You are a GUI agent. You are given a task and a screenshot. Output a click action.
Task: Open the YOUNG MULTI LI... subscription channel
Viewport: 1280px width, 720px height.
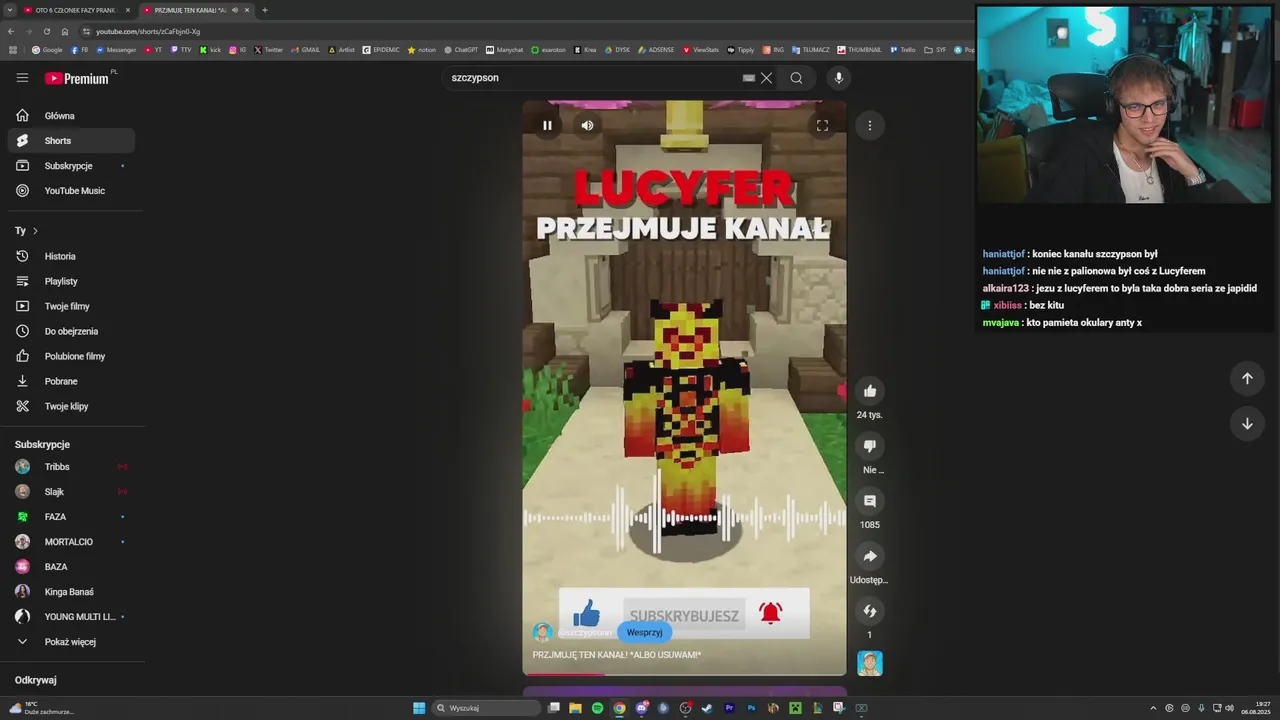pyautogui.click(x=71, y=617)
